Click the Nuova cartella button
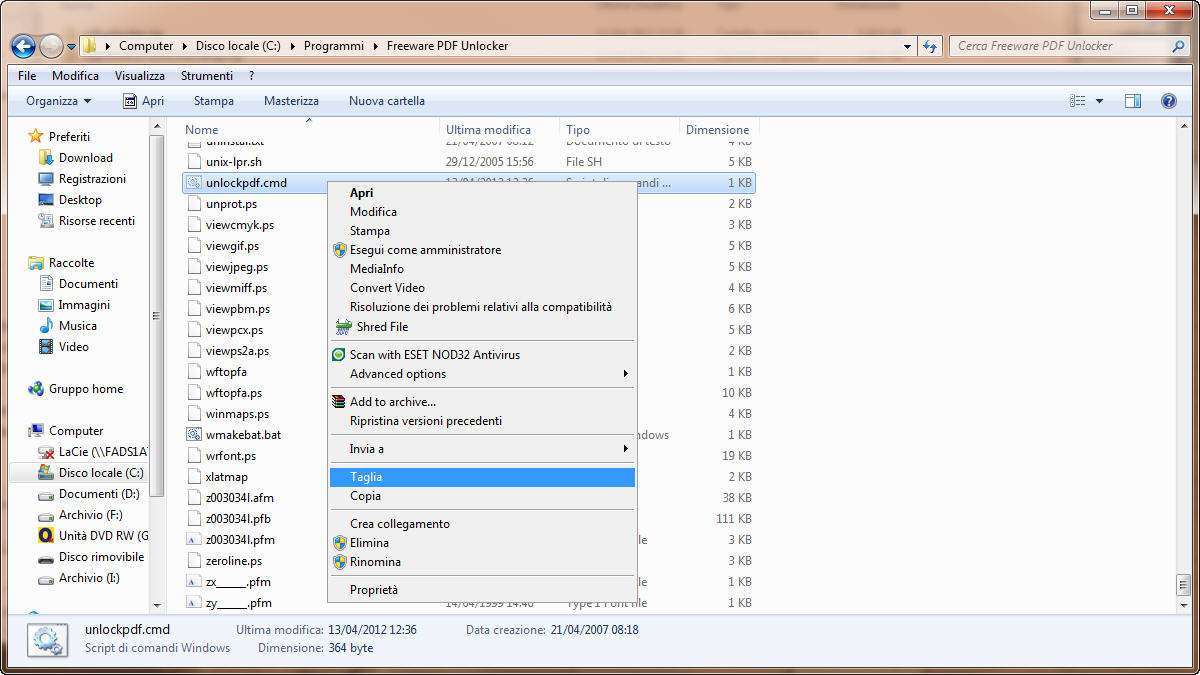 tap(386, 101)
